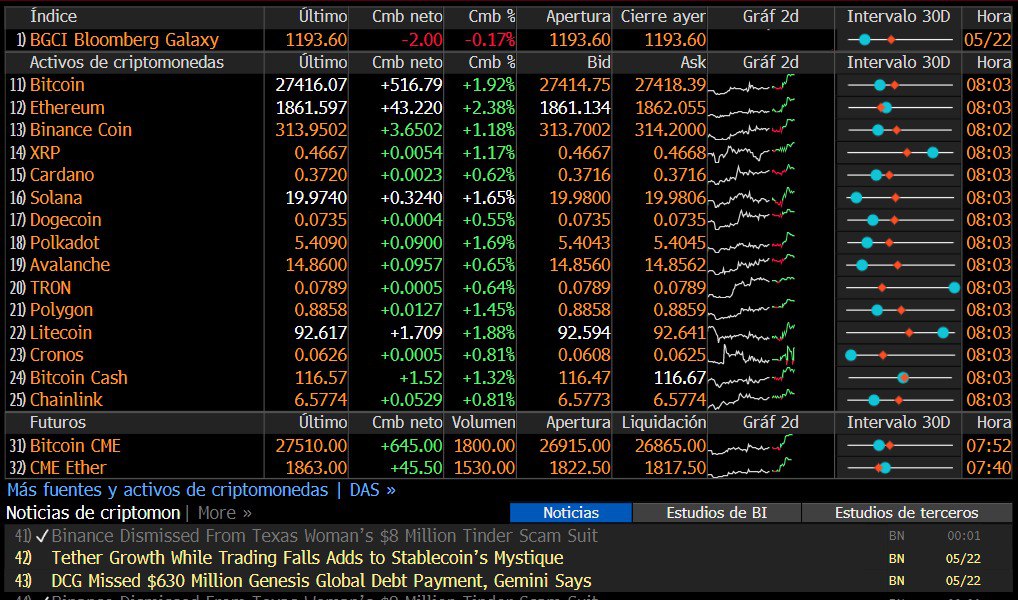Click the 'Activos de criptomonedas' section header
This screenshot has height=600, width=1018.
127,62
